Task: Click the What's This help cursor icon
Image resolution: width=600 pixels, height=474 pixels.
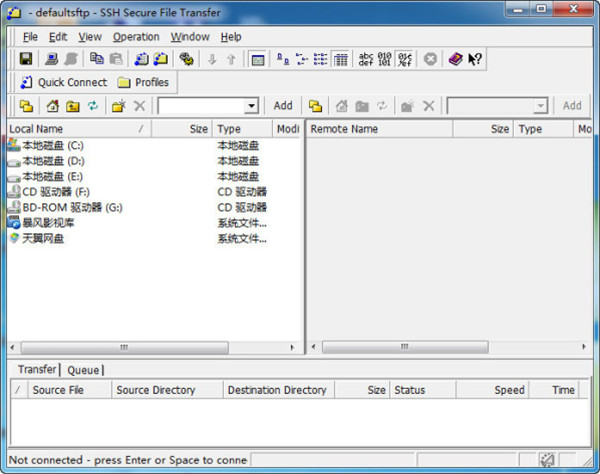Action: 475,60
